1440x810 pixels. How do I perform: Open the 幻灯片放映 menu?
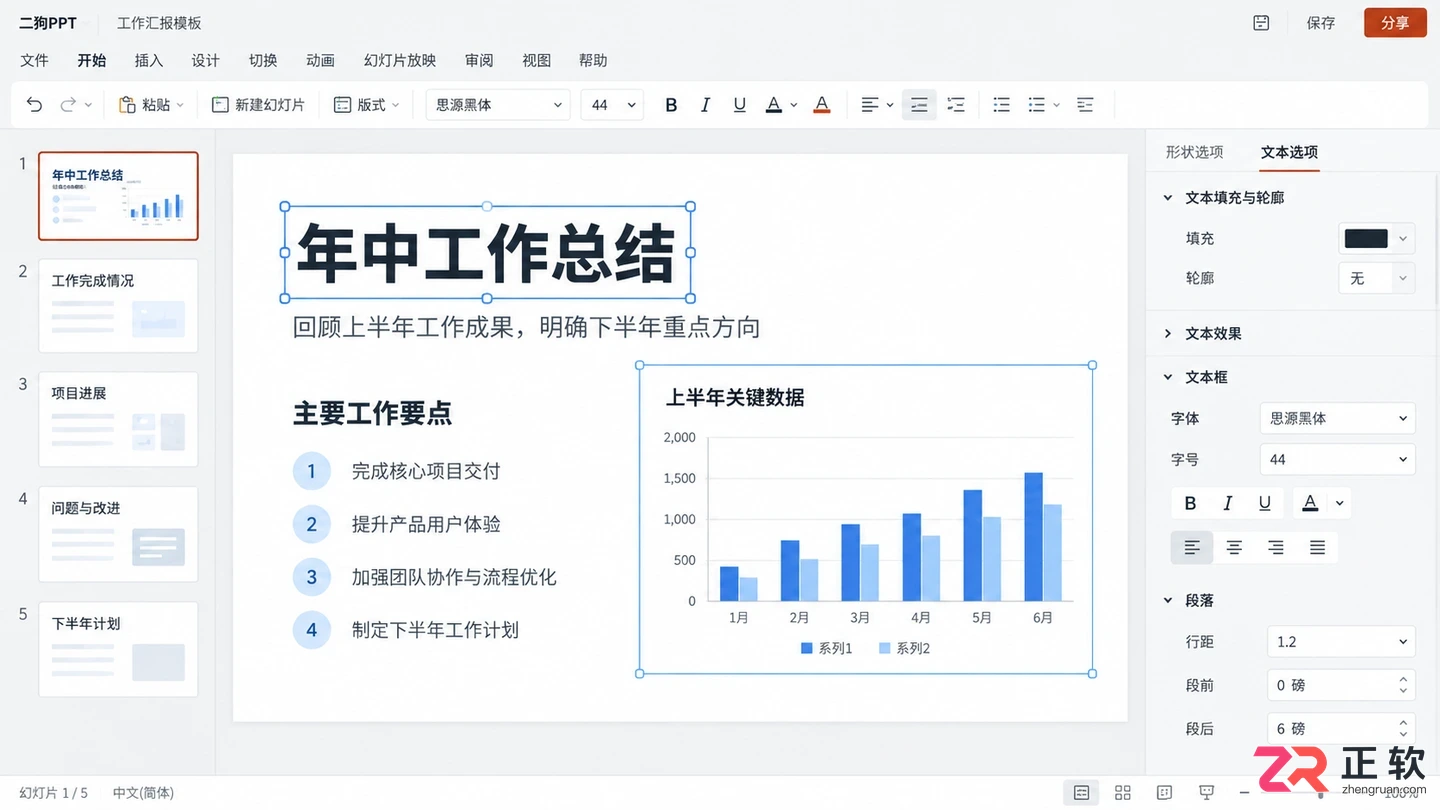pos(400,60)
